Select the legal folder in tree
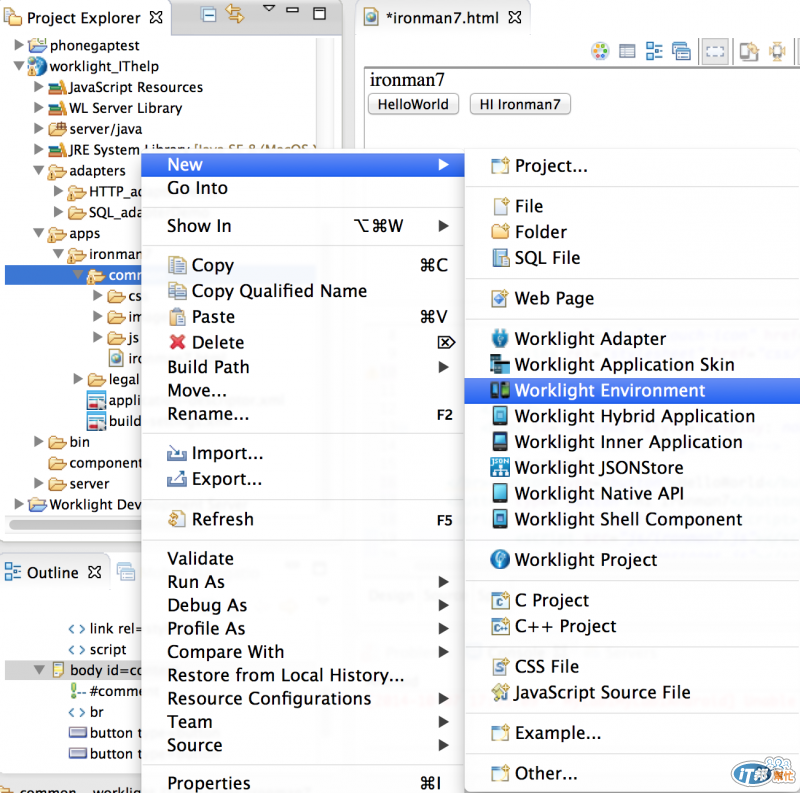Viewport: 800px width, 793px height. [x=123, y=380]
